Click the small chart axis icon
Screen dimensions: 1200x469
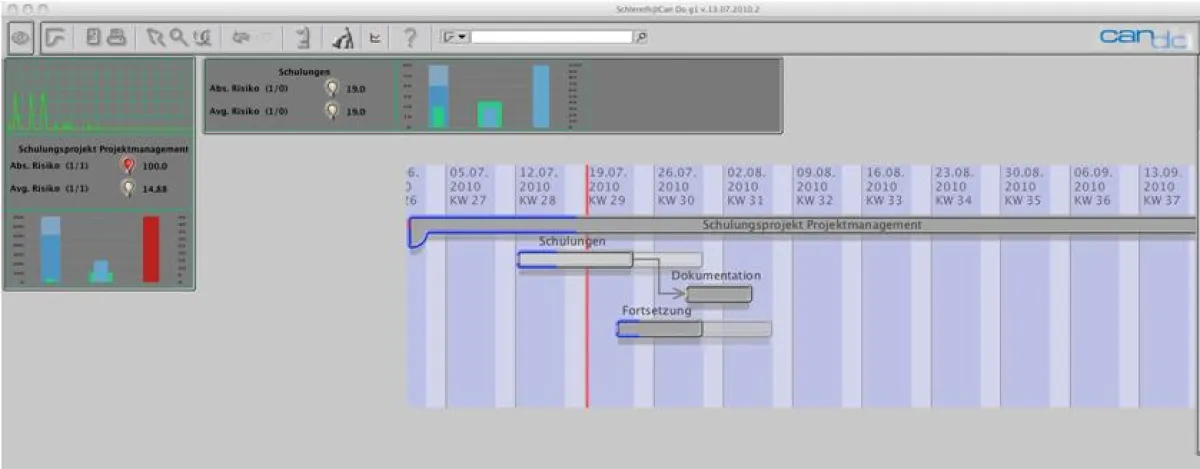(375, 38)
